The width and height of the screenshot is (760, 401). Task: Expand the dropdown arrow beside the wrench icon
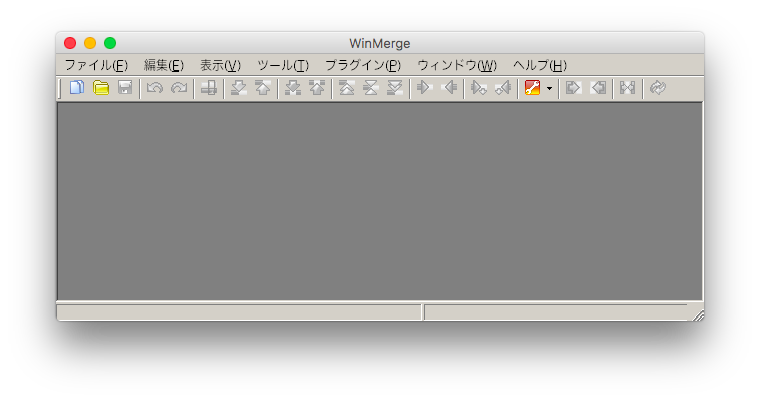point(549,88)
